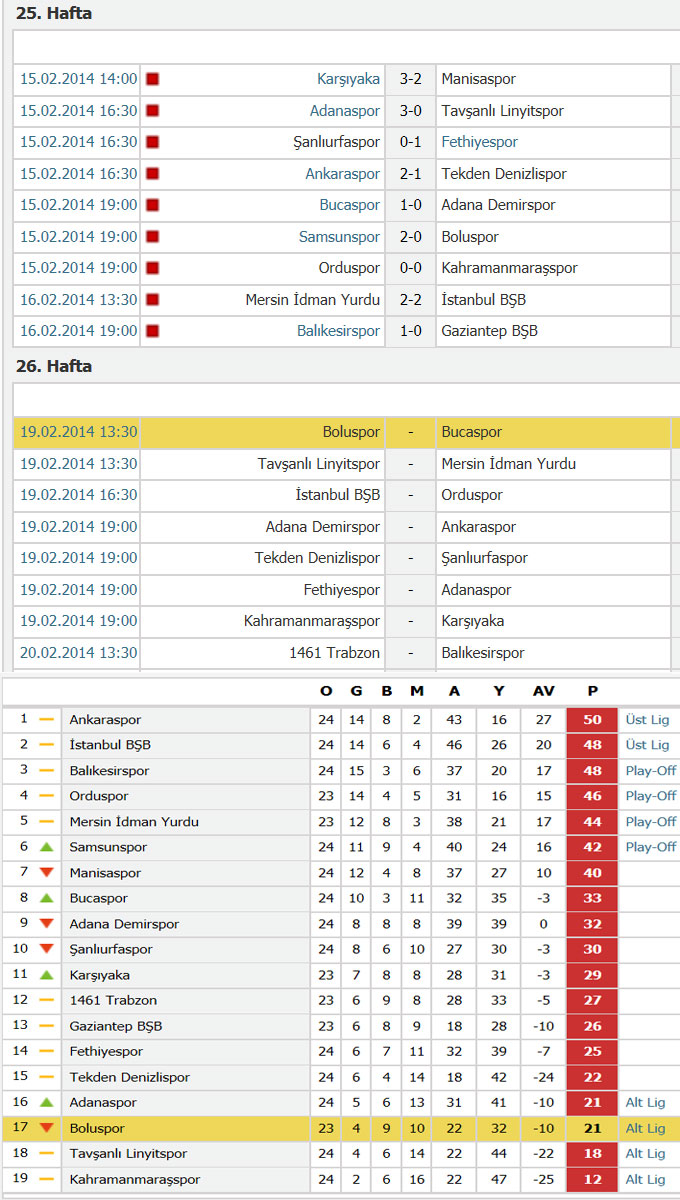Click the 3-2 score of Karşıyaka-Manisaspor

coord(410,79)
